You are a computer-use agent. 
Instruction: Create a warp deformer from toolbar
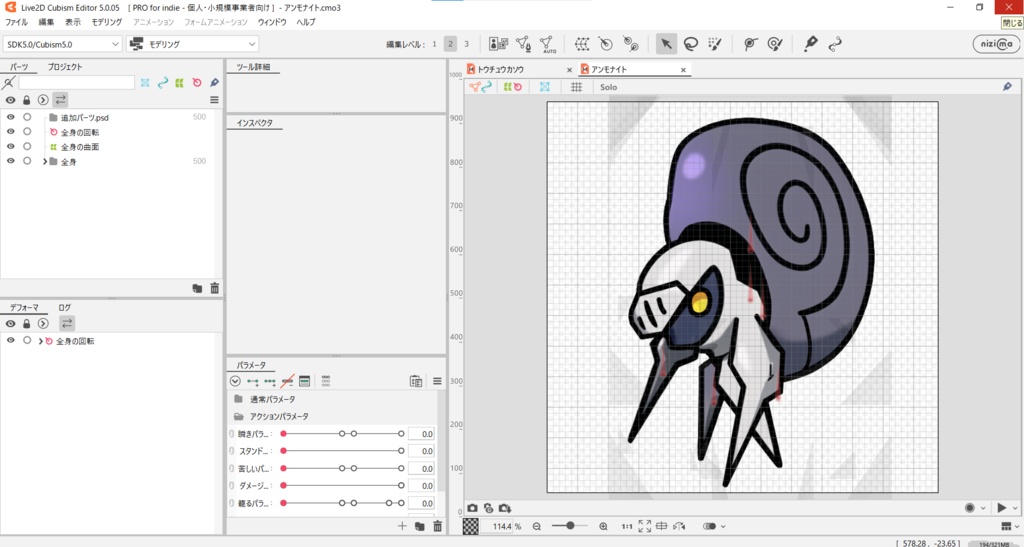coord(582,44)
